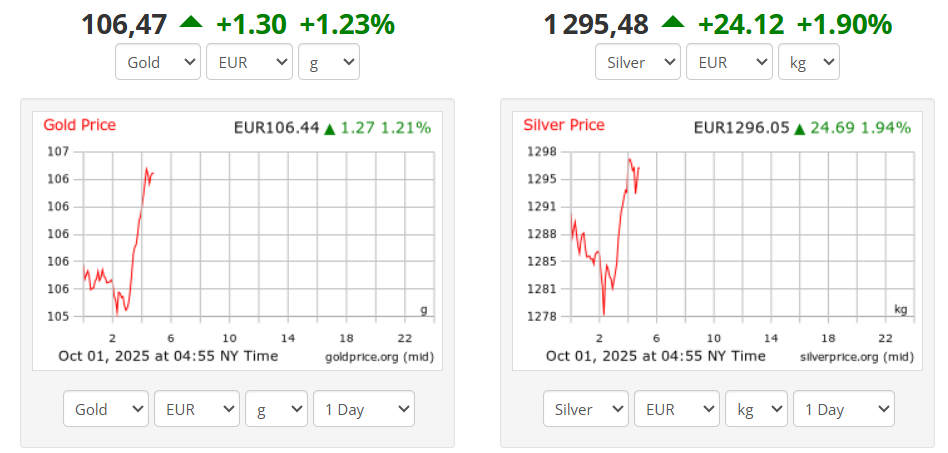Expand the Gold dropdown below the gold chart
948x453 pixels.
click(105, 409)
